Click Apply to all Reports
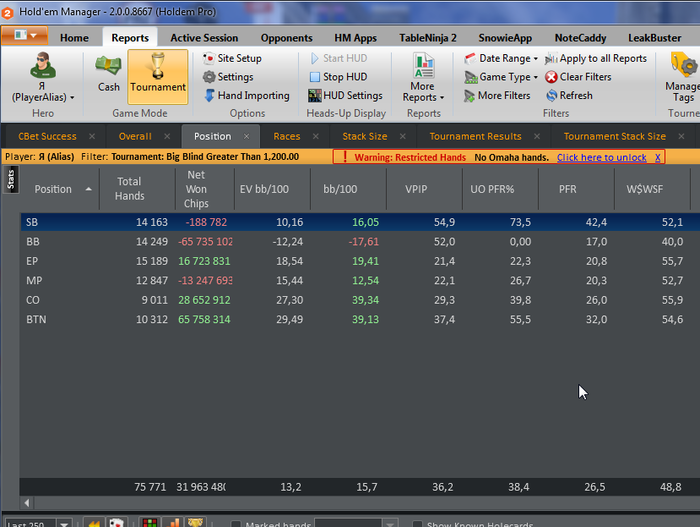 tap(596, 59)
